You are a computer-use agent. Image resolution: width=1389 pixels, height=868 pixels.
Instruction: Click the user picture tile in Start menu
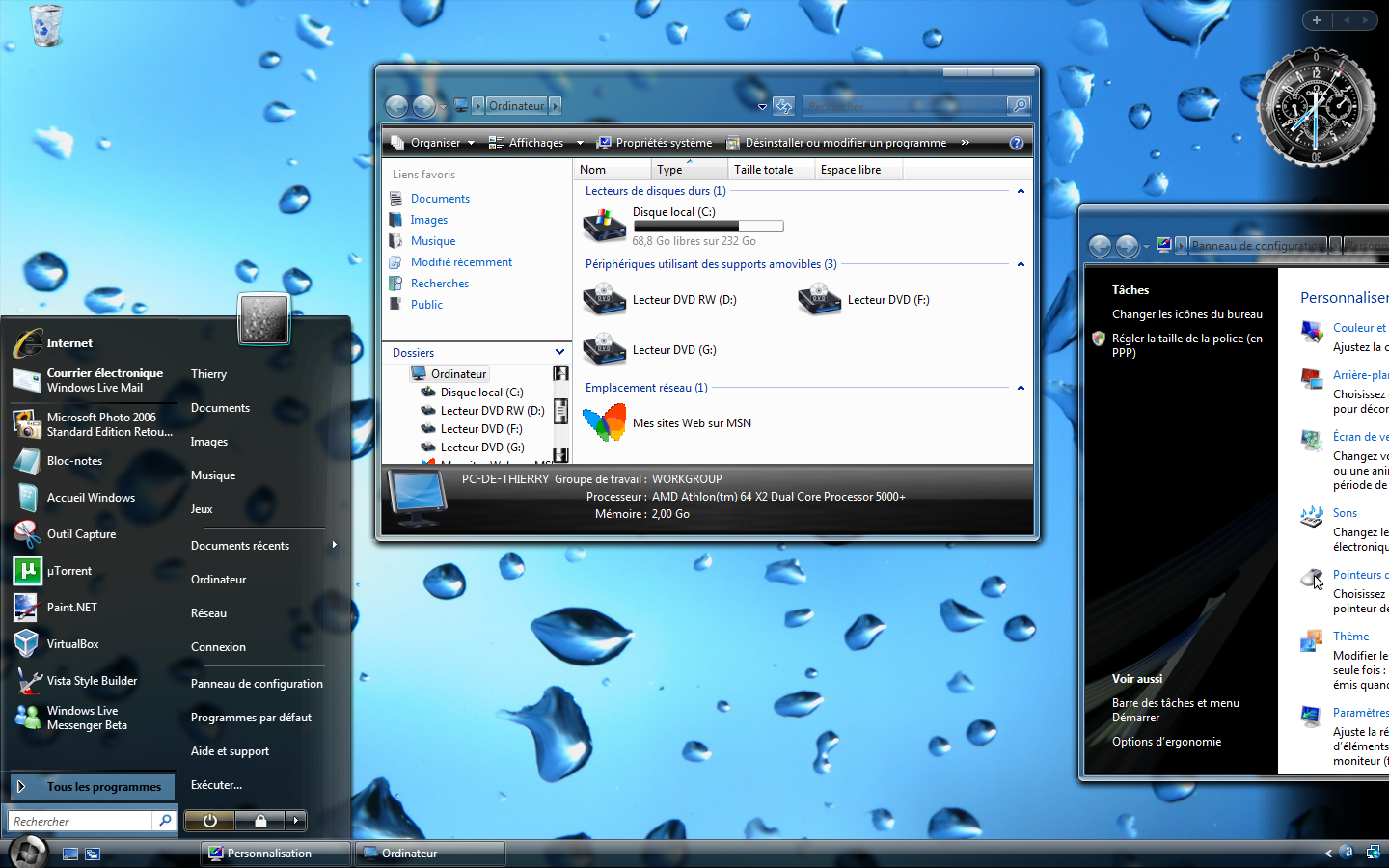click(263, 319)
